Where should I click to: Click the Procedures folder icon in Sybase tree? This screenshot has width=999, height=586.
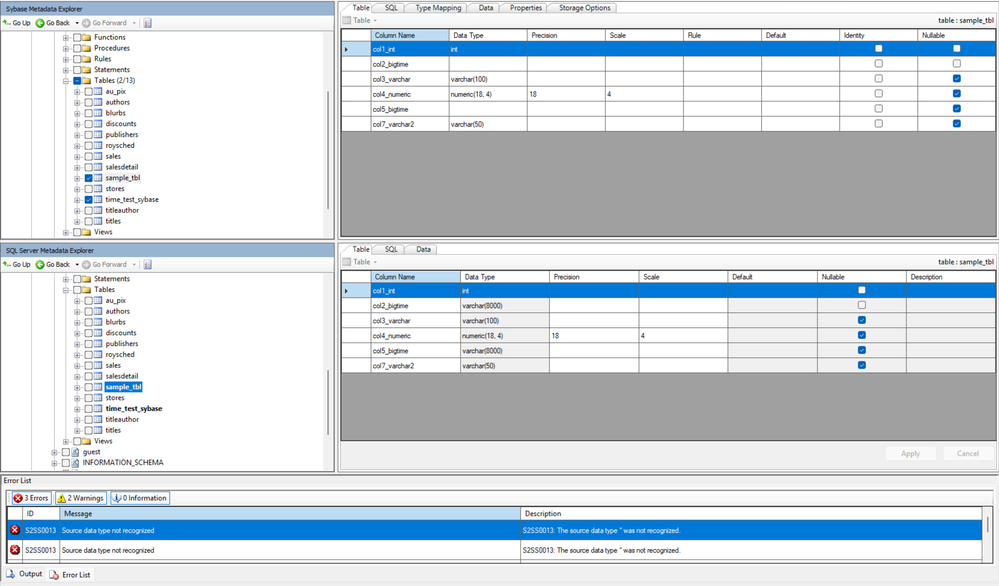[x=87, y=48]
